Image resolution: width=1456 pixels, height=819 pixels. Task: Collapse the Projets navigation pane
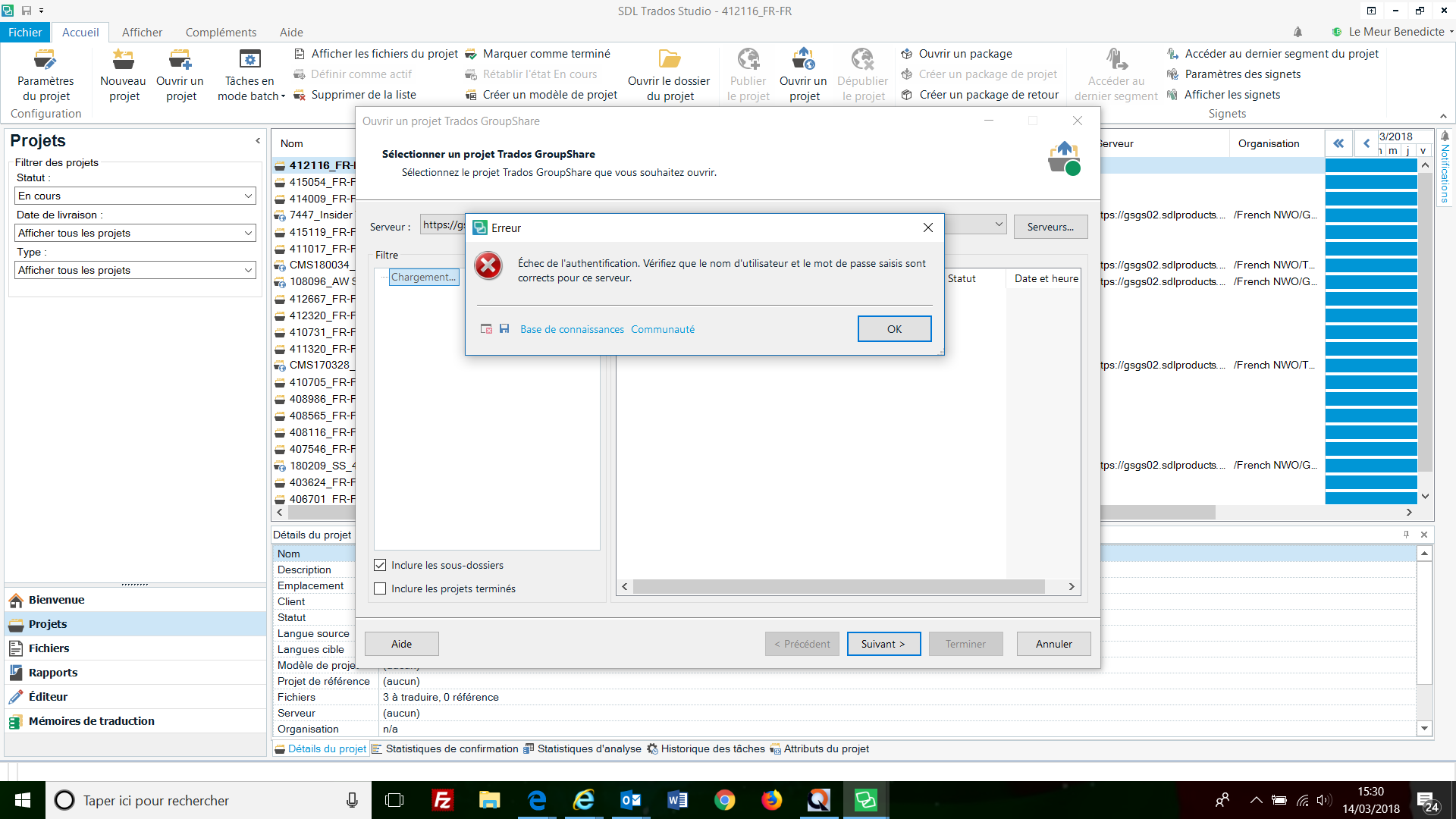coord(258,140)
